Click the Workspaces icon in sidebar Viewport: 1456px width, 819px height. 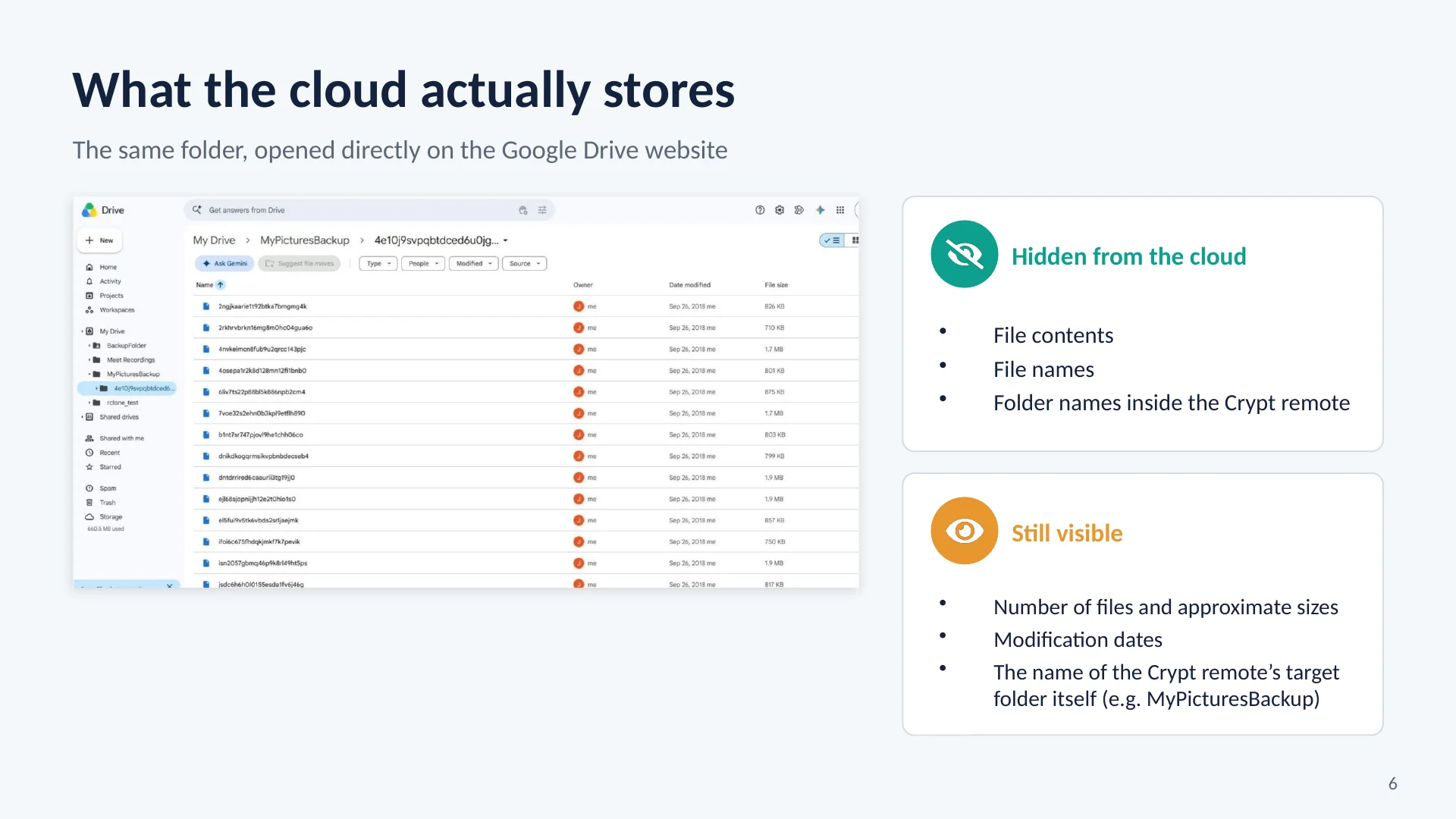(x=89, y=310)
